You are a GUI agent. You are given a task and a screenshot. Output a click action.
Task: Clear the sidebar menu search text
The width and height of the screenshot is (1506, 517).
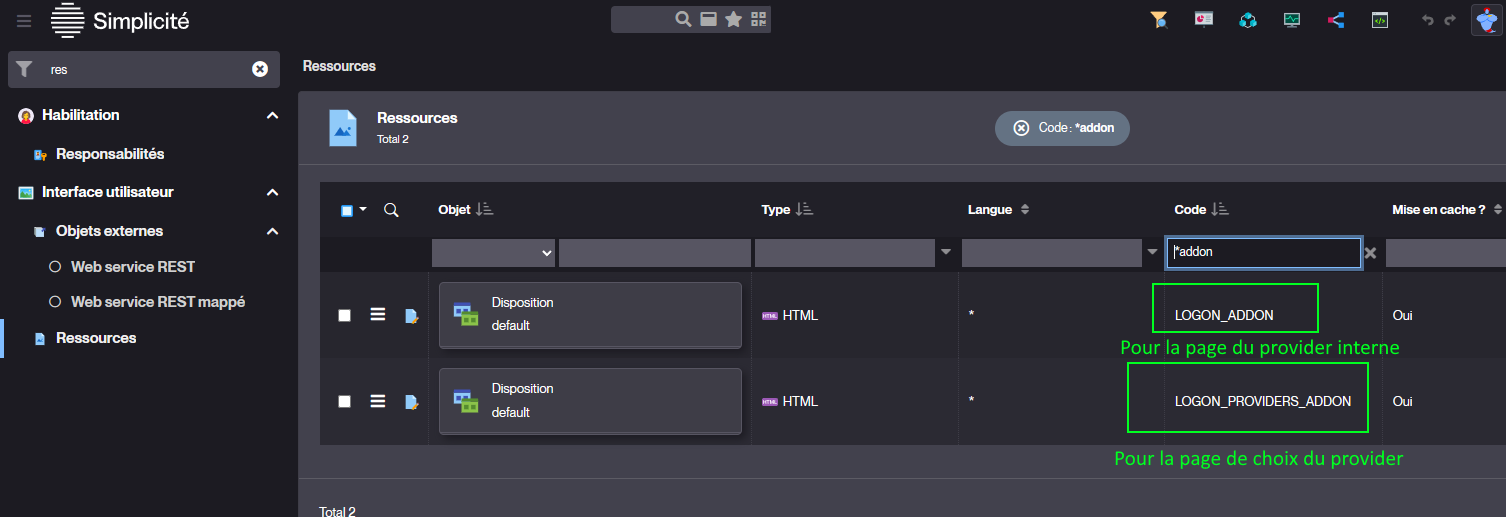[x=260, y=69]
